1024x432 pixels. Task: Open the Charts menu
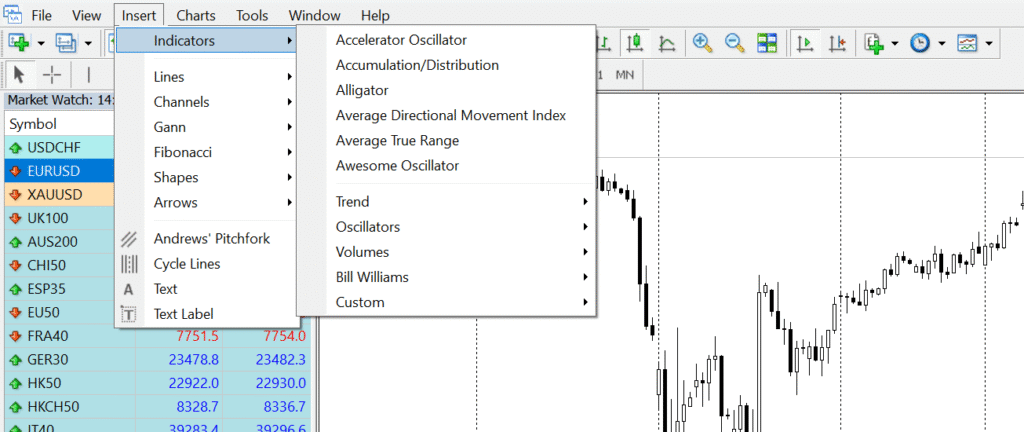coord(196,15)
